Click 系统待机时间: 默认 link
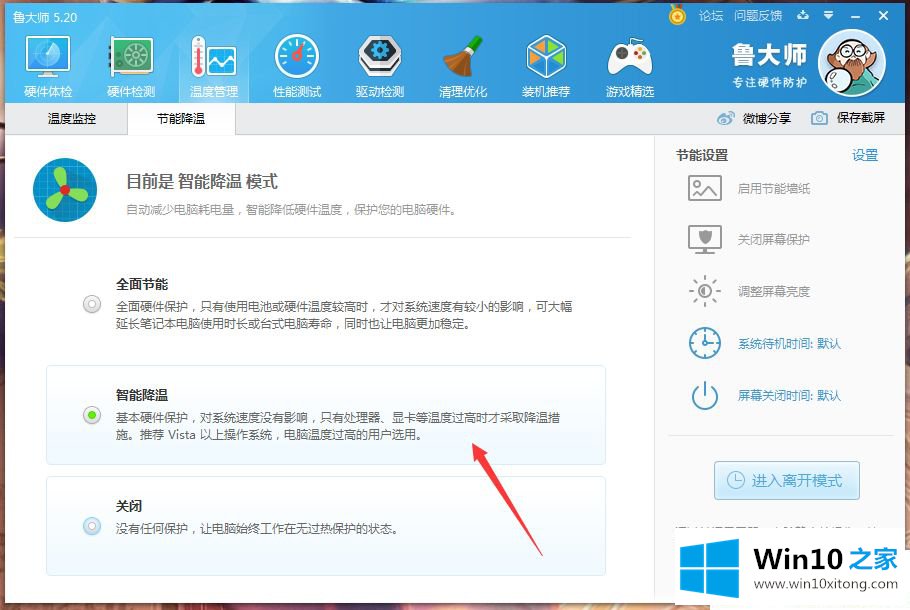The width and height of the screenshot is (910, 610). coord(789,344)
